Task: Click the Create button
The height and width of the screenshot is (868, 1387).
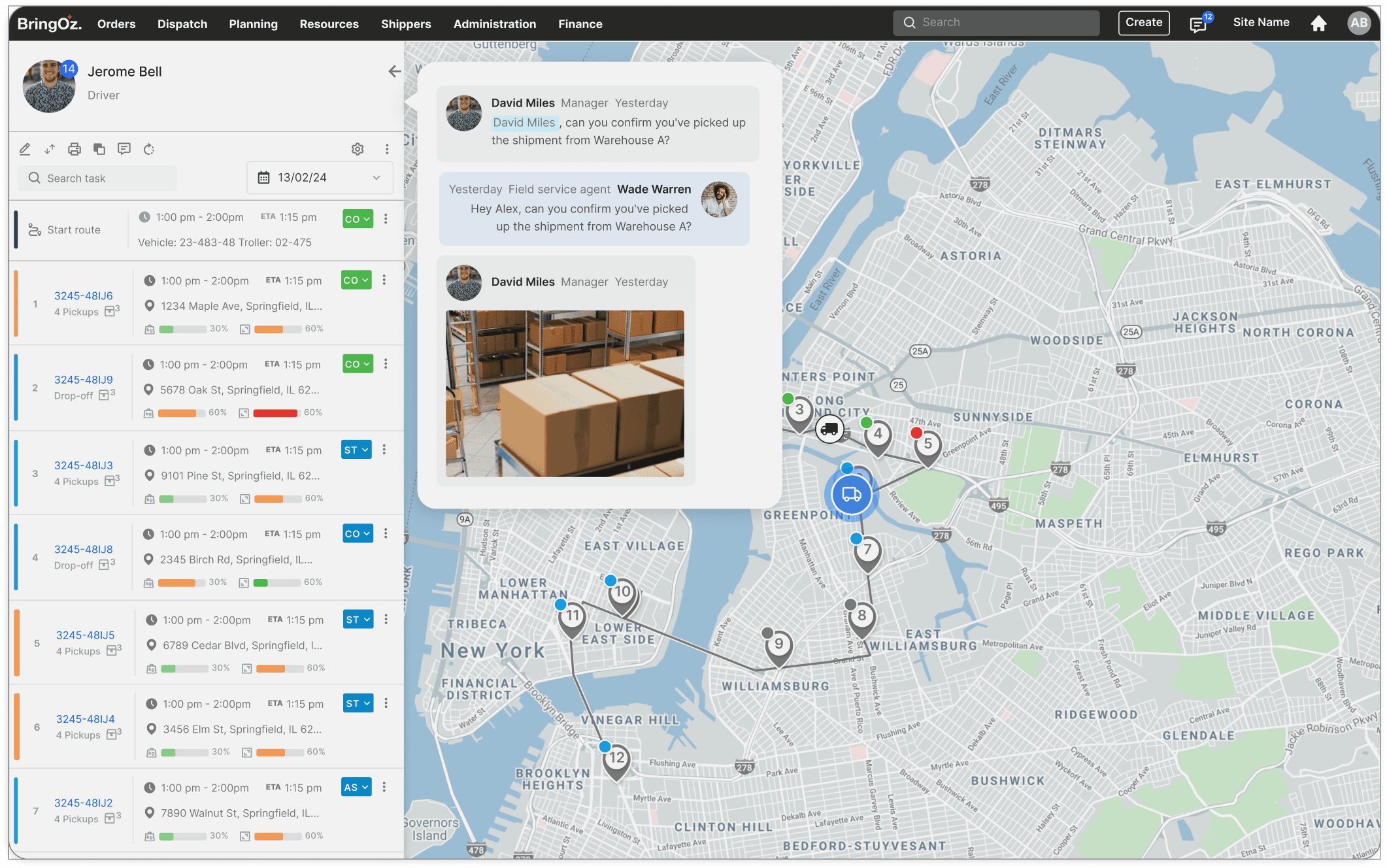Action: (x=1144, y=23)
